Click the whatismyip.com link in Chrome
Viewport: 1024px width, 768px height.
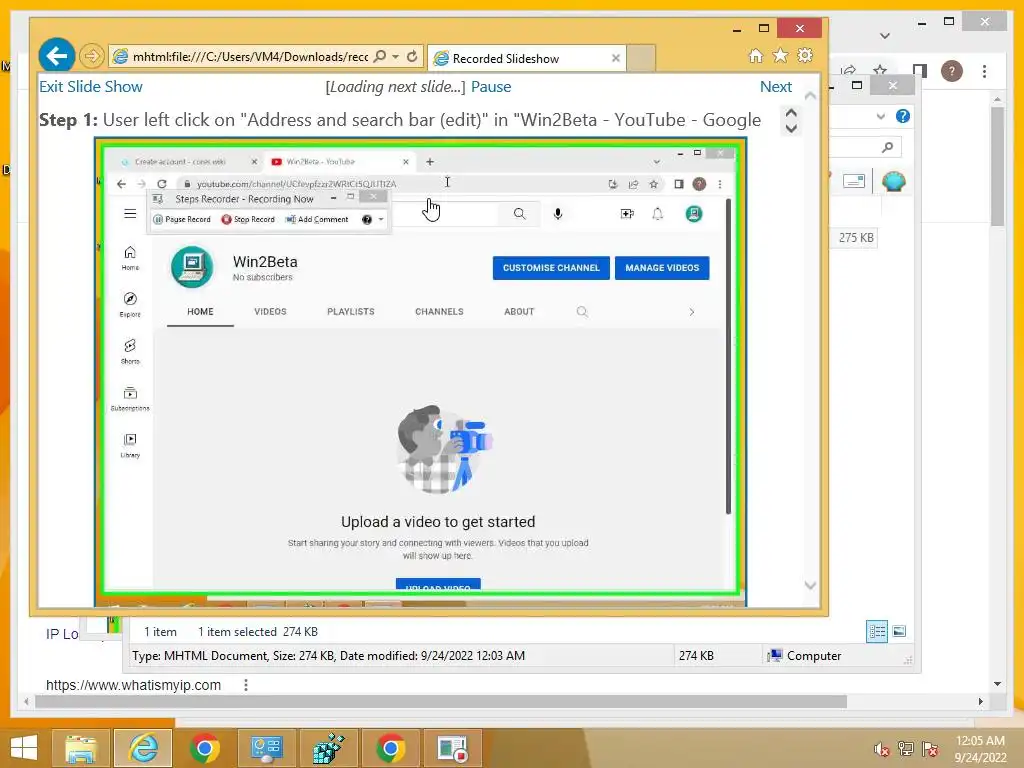click(x=133, y=685)
